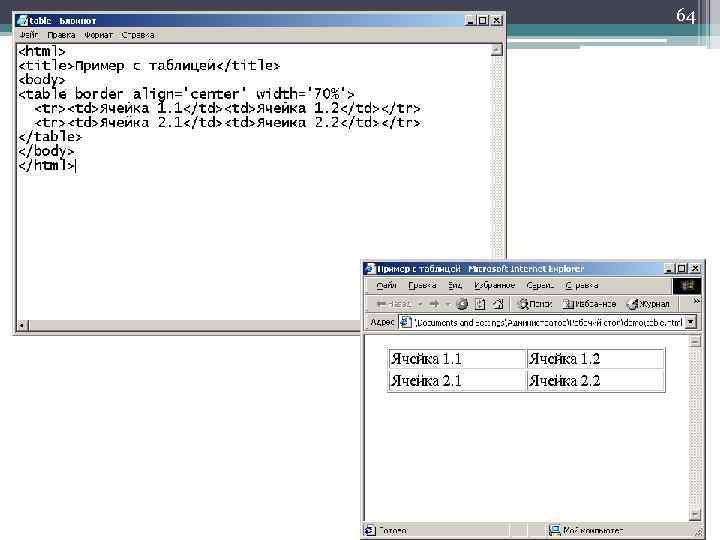Expand hidden toolbar buttons chevron

[x=696, y=301]
